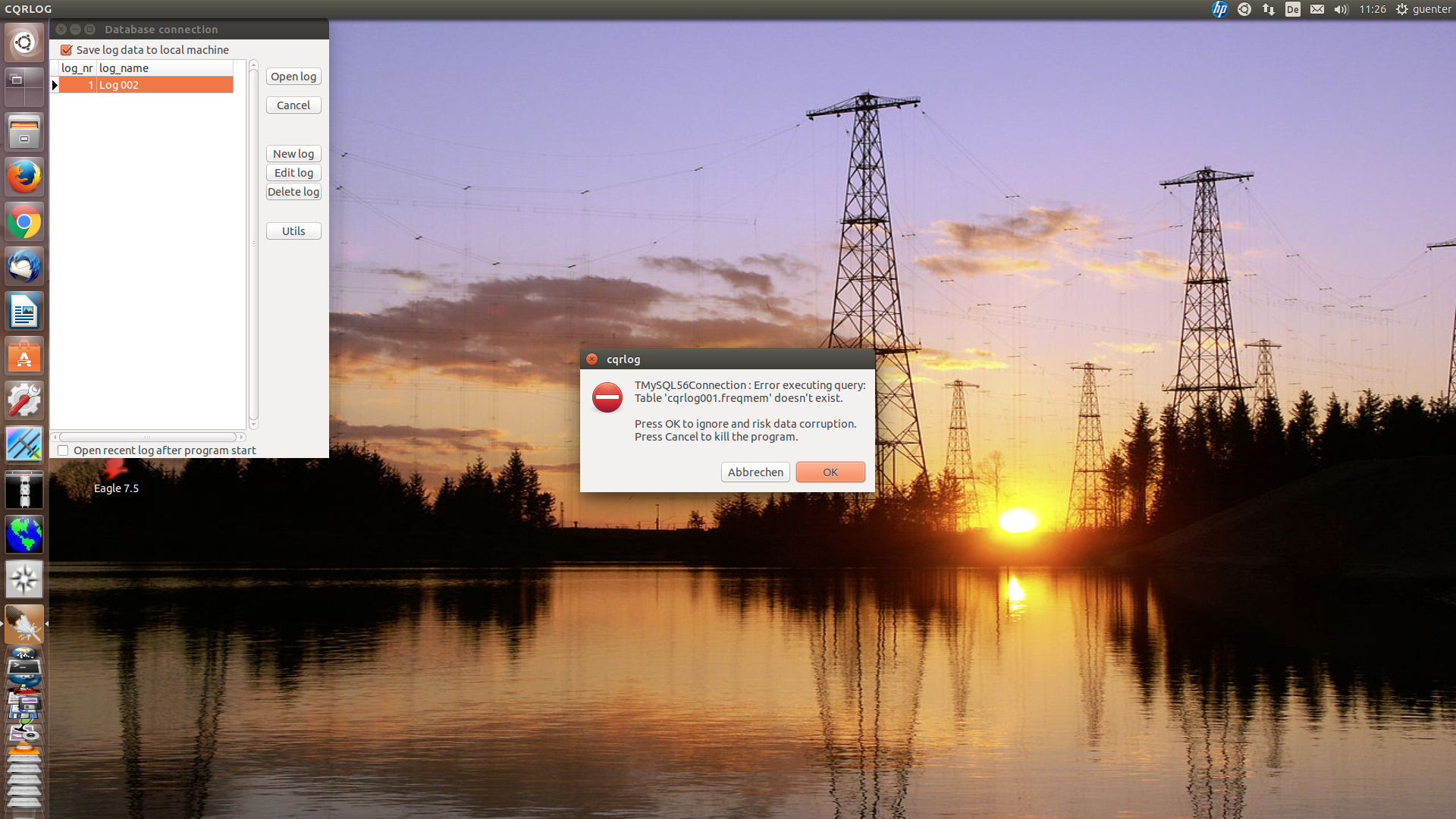
Task: Click the HP indicator in top panel
Action: (x=1219, y=9)
